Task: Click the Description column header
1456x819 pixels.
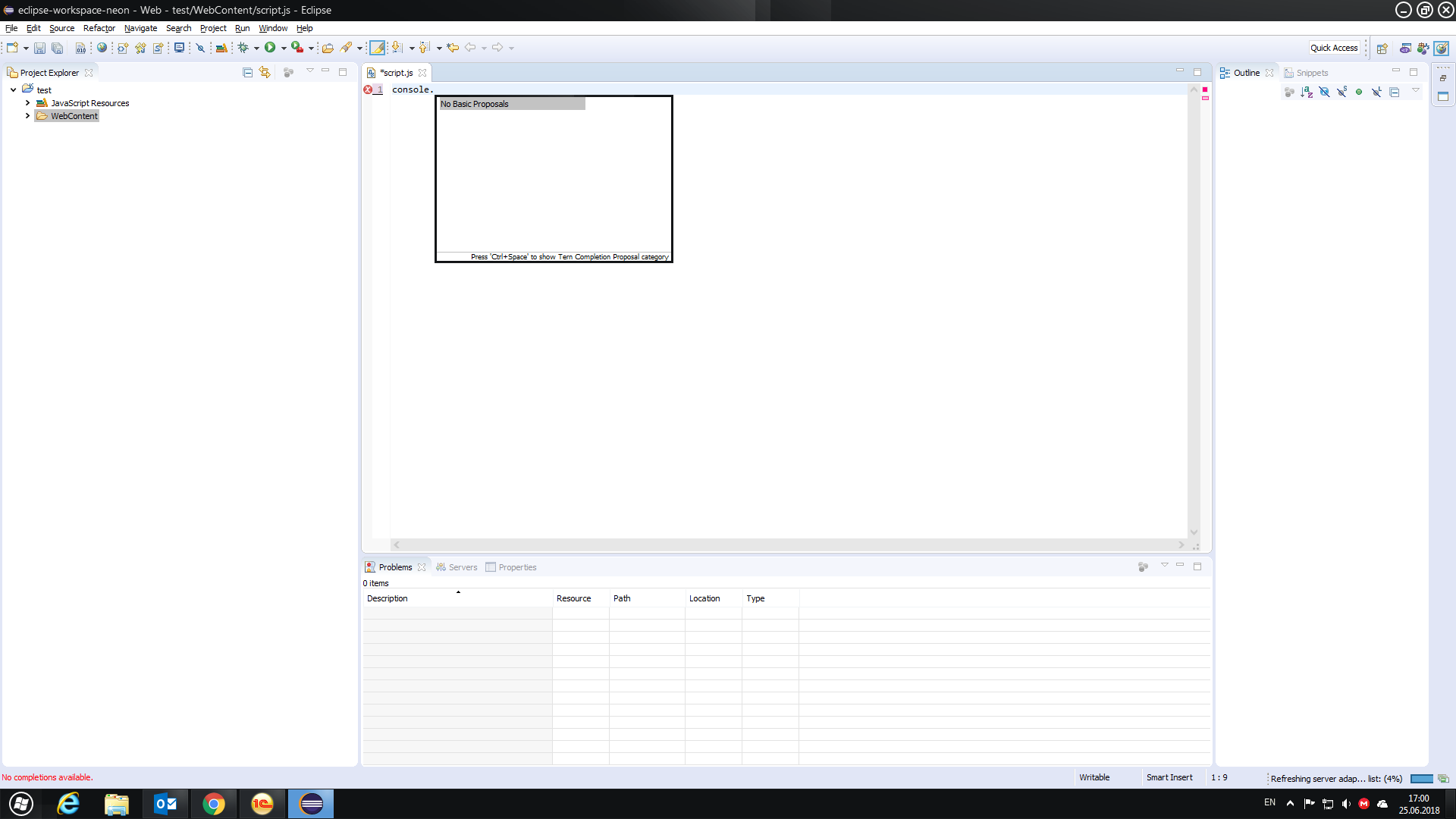Action: pyautogui.click(x=388, y=598)
